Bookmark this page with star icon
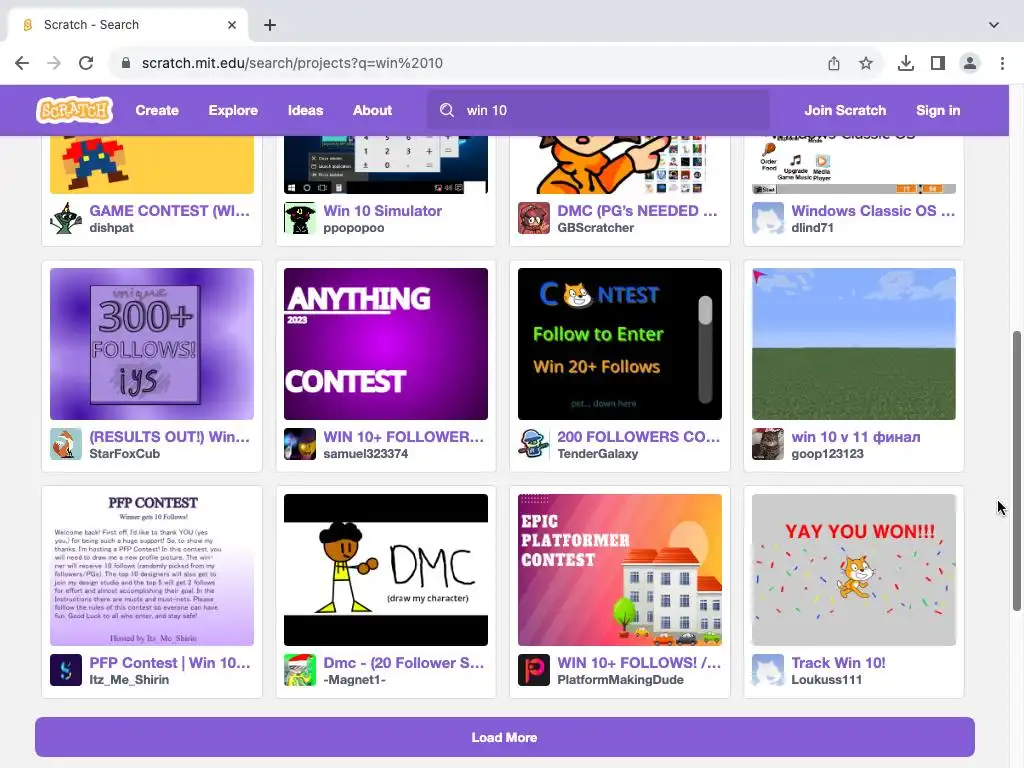Viewport: 1024px width, 768px height. [x=866, y=63]
